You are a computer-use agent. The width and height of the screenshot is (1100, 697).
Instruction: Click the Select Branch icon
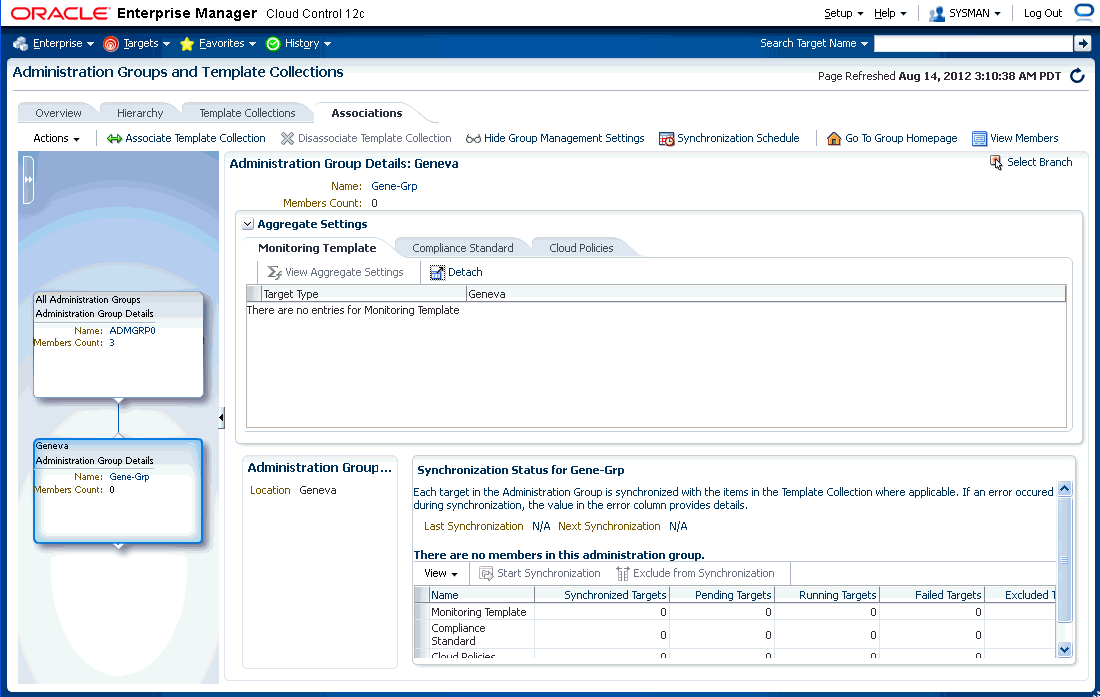point(996,163)
